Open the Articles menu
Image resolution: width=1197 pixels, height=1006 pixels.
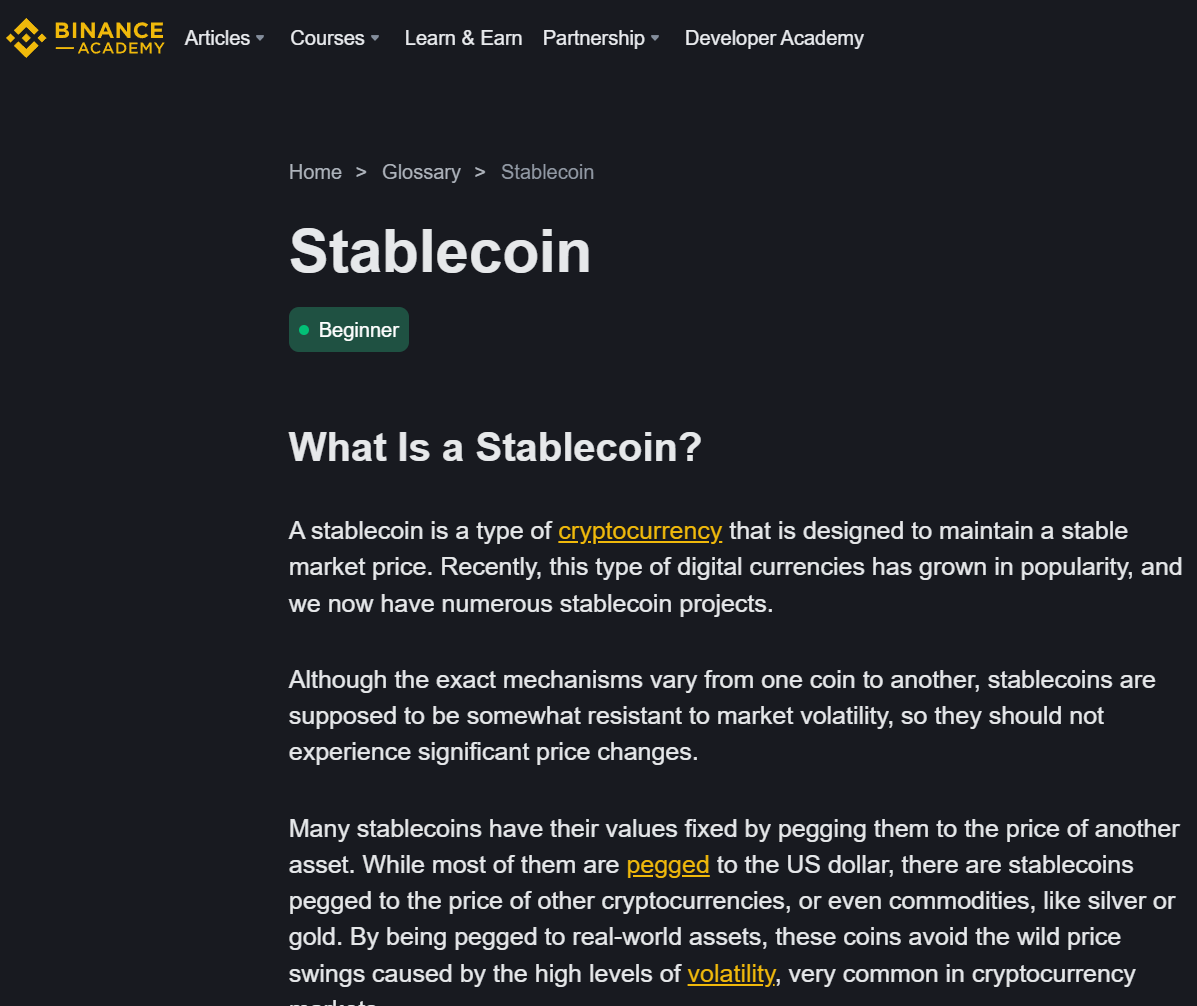pos(218,38)
